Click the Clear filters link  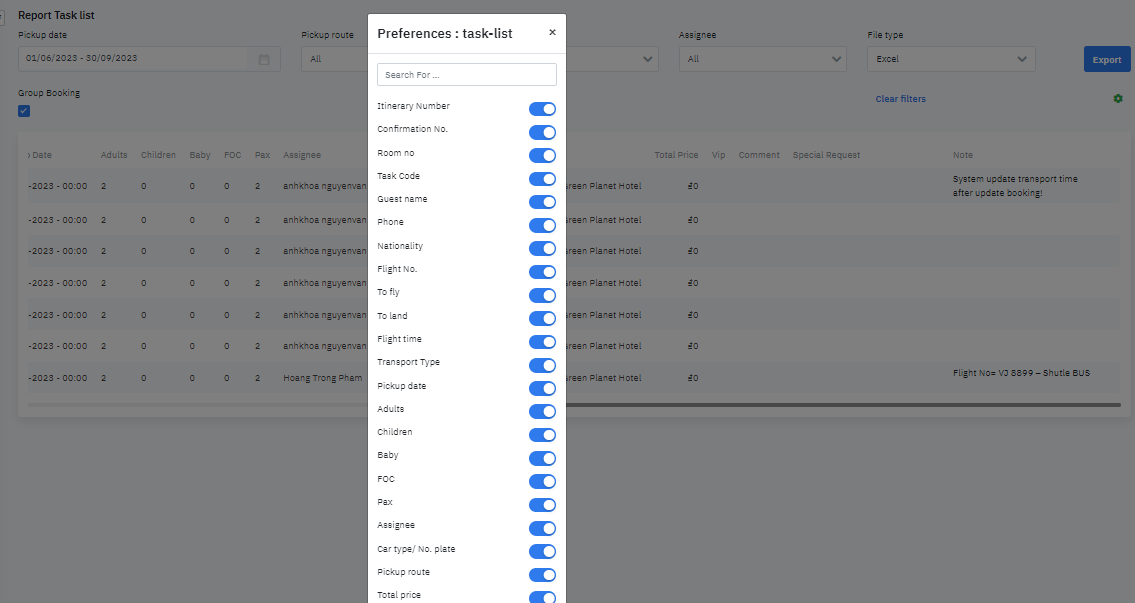pyautogui.click(x=900, y=99)
